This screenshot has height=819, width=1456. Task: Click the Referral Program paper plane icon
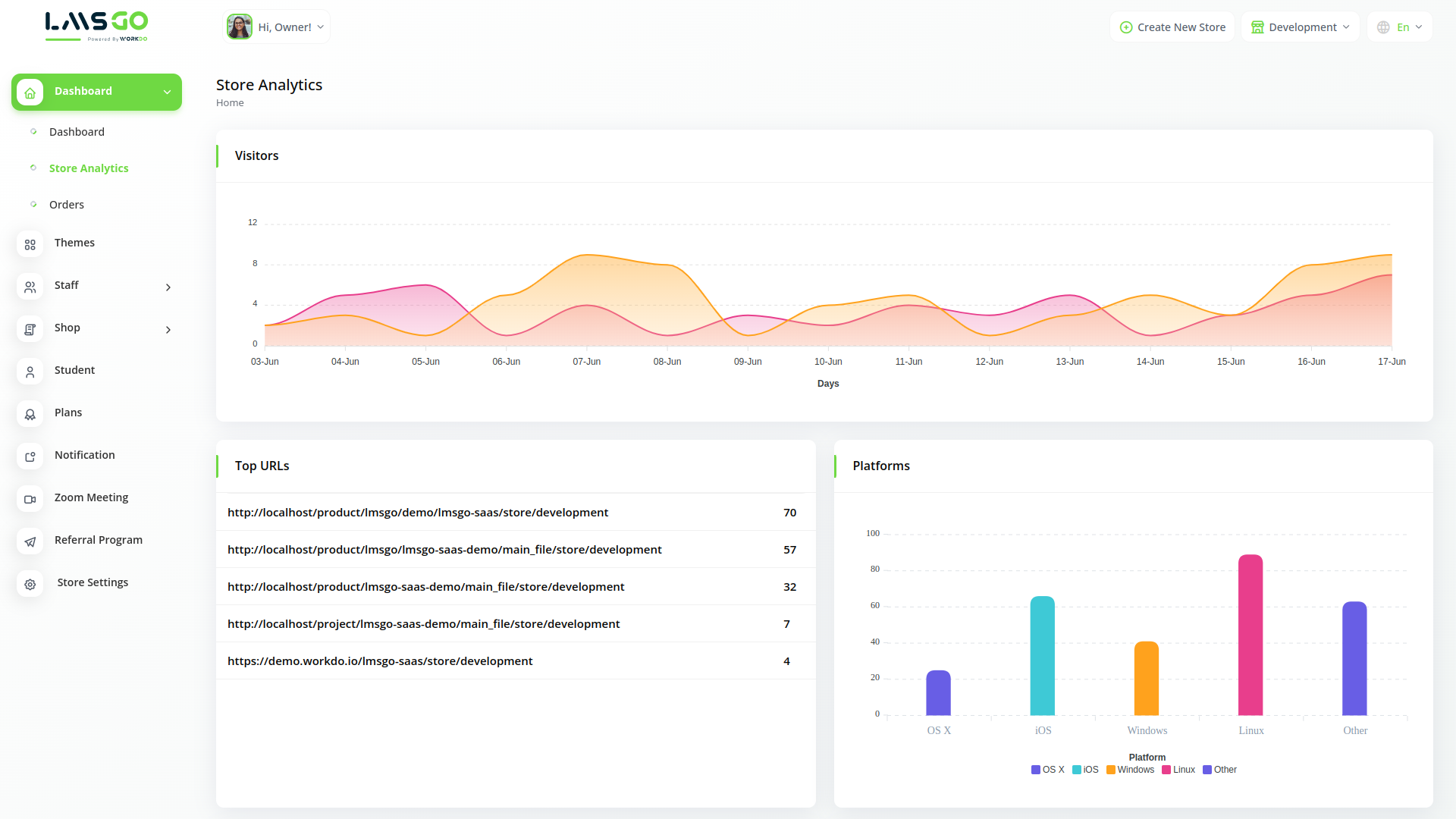(x=30, y=541)
